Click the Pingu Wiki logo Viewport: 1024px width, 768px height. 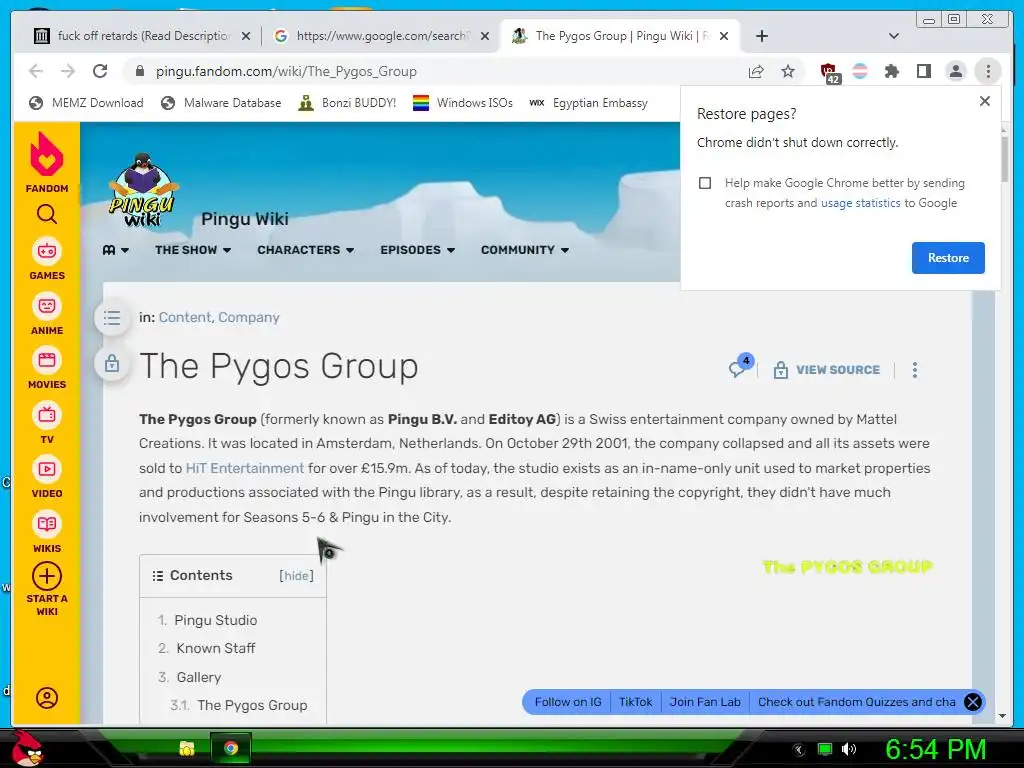(x=142, y=190)
